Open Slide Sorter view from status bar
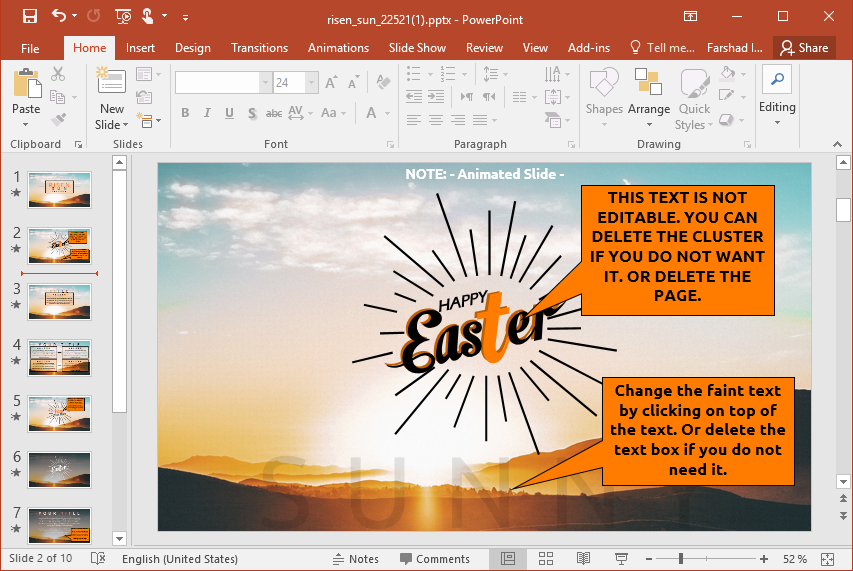The width and height of the screenshot is (853, 571). pyautogui.click(x=546, y=559)
